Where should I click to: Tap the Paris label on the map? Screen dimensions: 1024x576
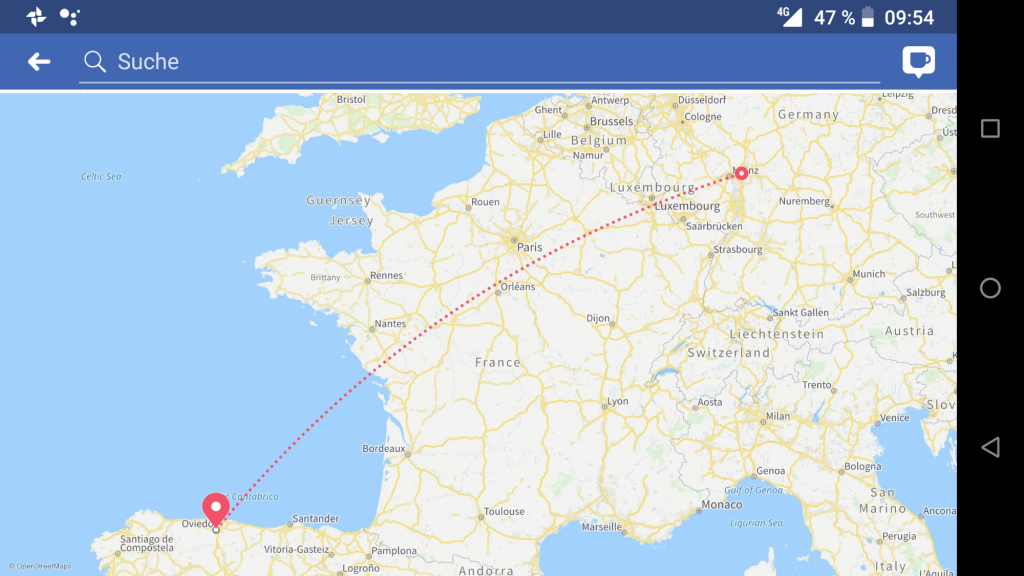[x=529, y=248]
